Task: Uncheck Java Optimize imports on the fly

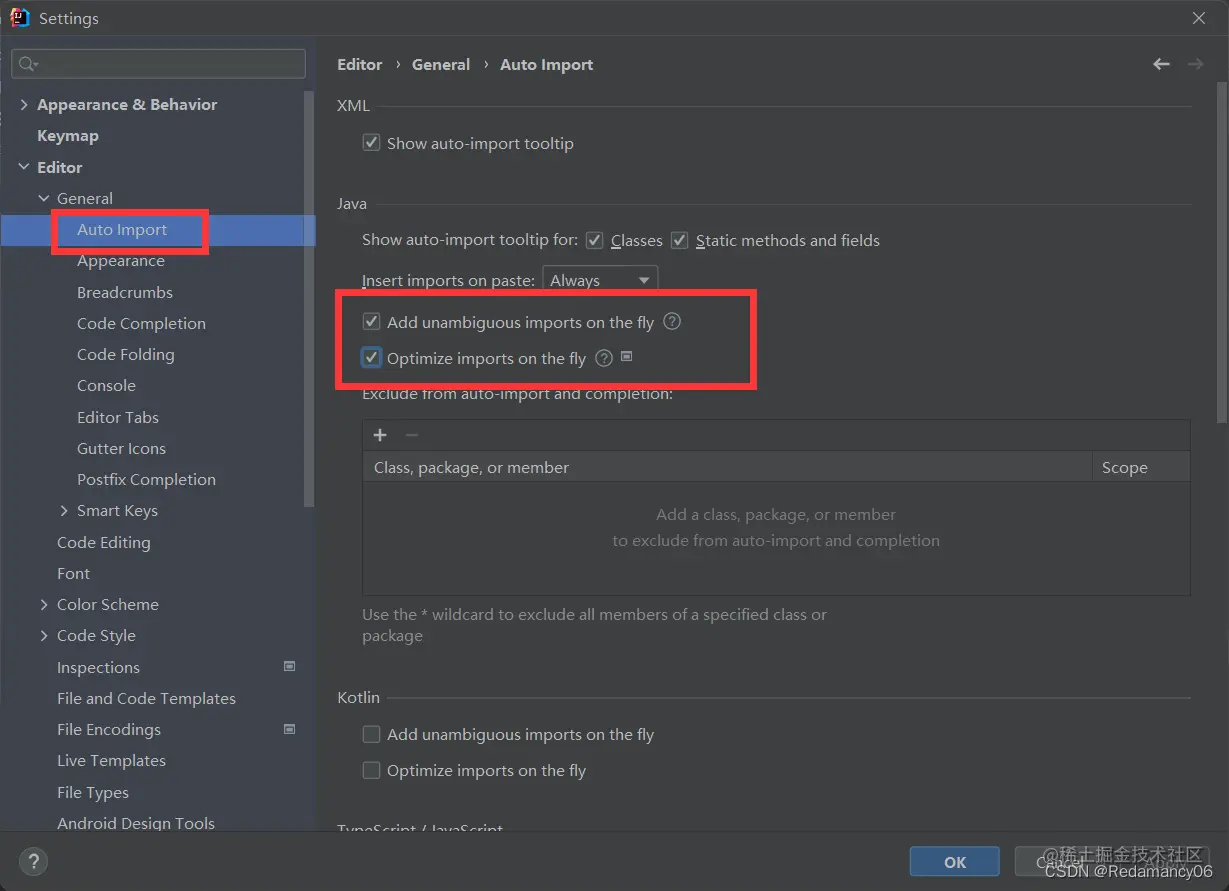Action: [371, 358]
